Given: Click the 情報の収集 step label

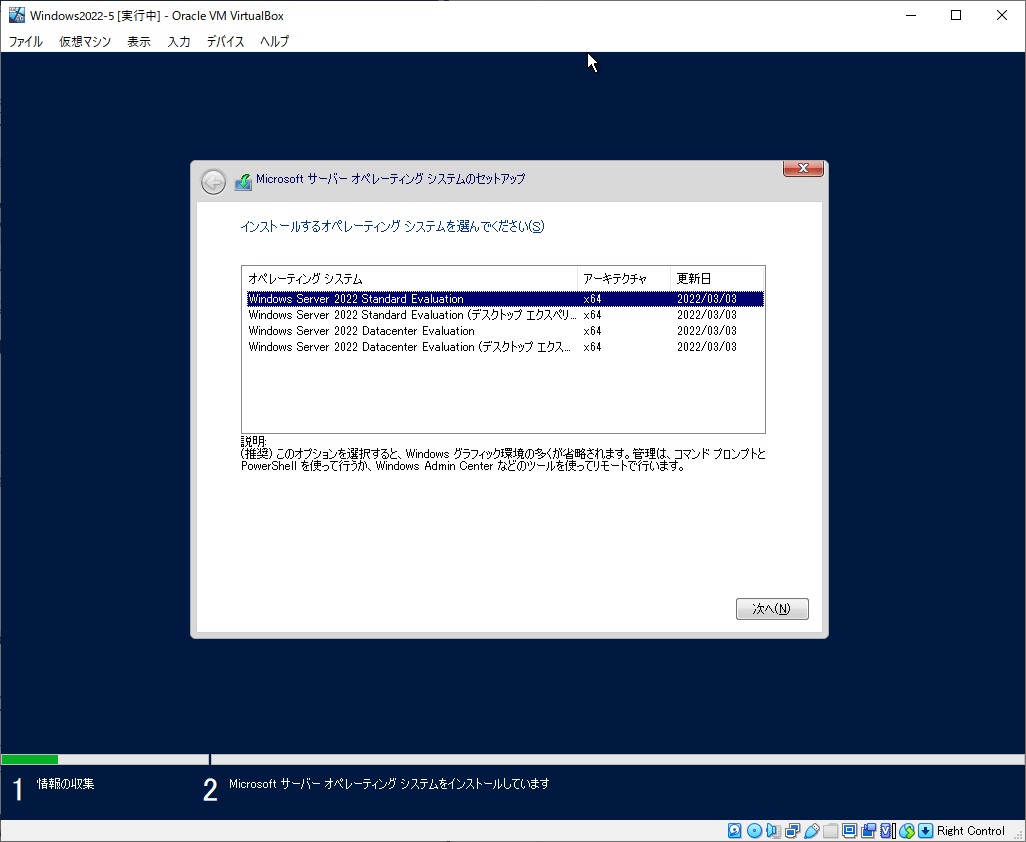Looking at the screenshot, I should (x=65, y=783).
